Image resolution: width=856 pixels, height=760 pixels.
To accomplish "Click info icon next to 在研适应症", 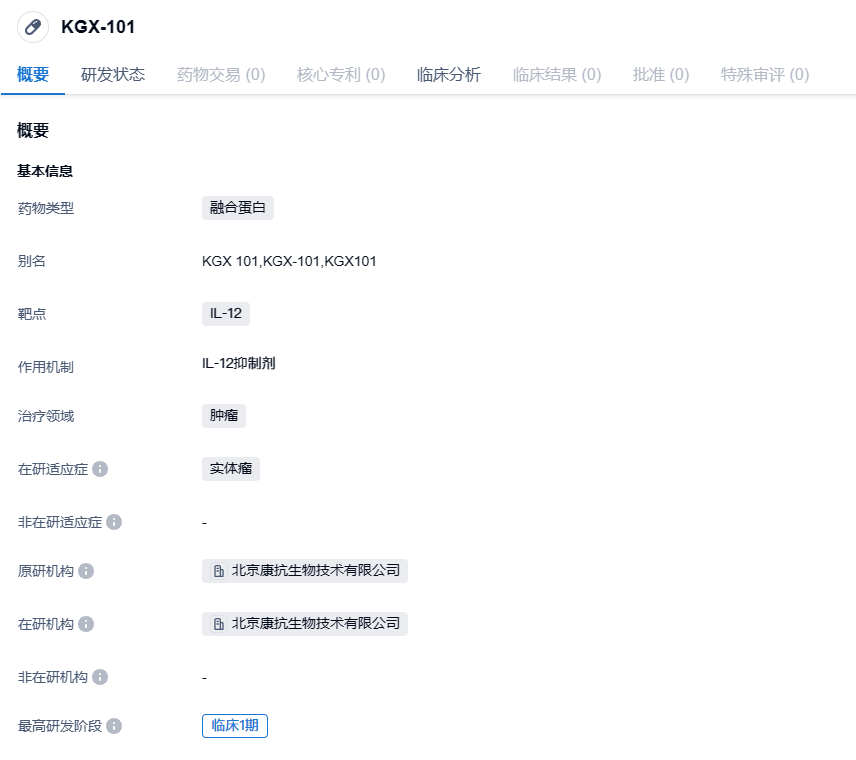I will pos(100,469).
